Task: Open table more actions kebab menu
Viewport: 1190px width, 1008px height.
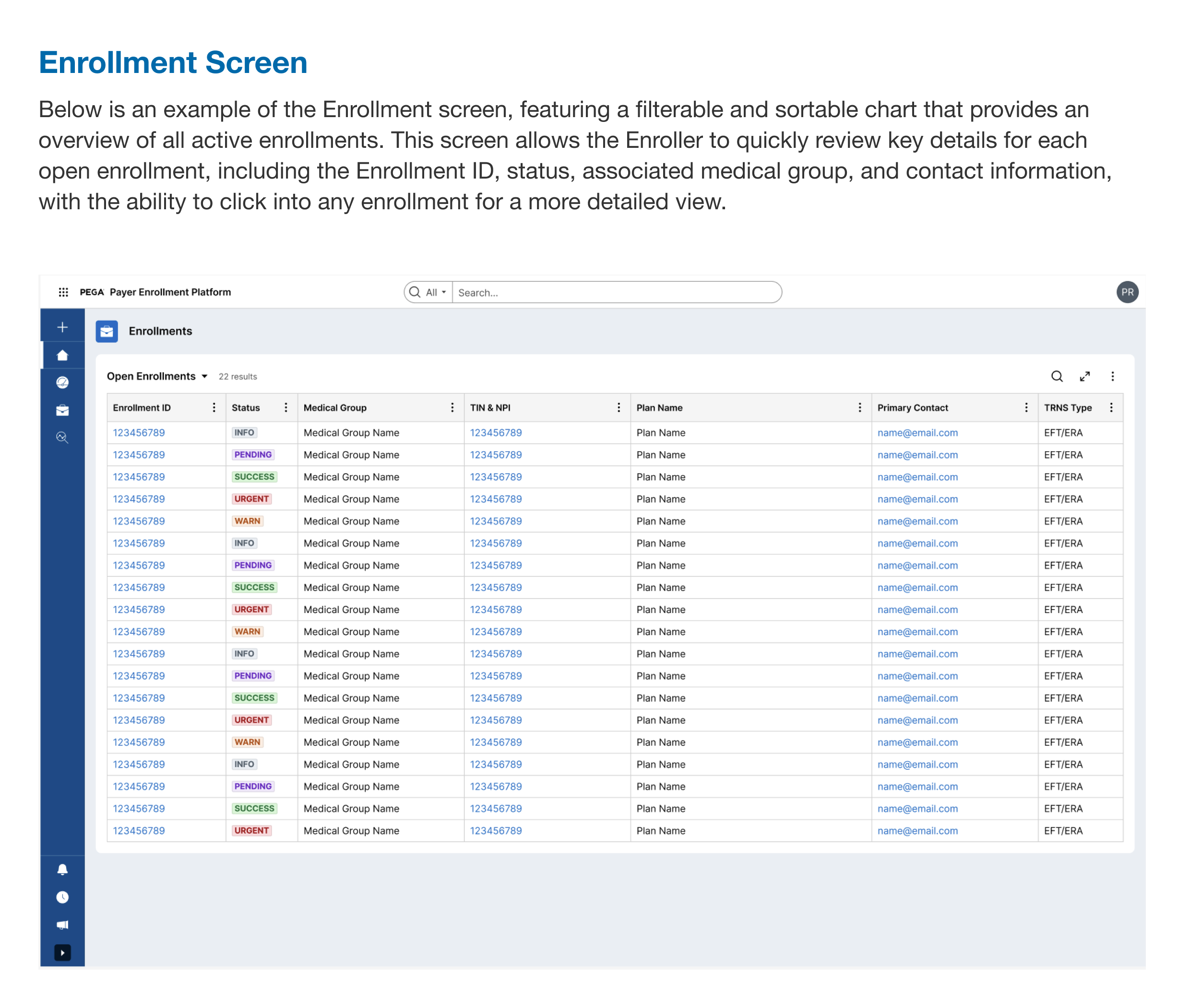Action: [1112, 377]
